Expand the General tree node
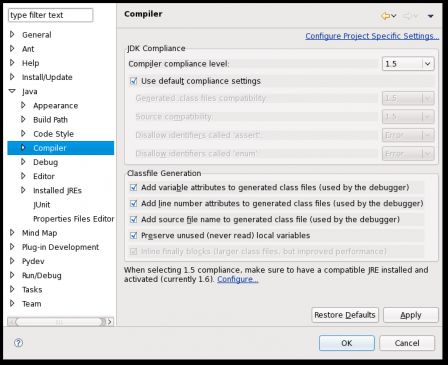Viewport: 448px width, 365px height. pos(12,34)
